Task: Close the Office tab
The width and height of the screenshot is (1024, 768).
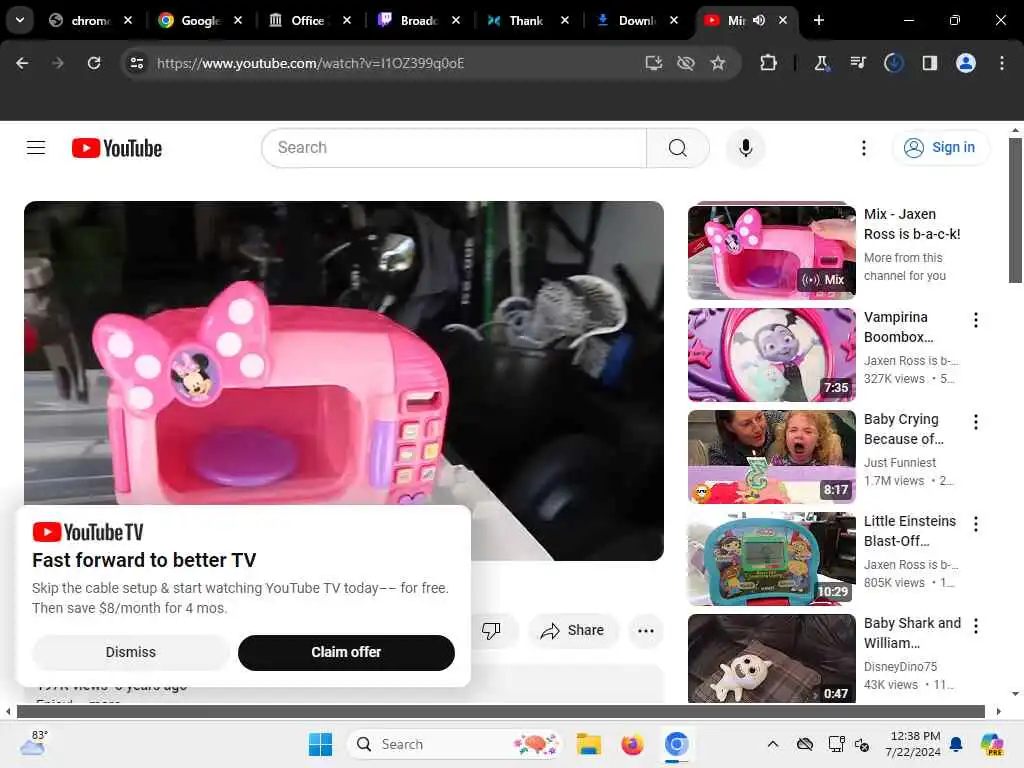Action: (x=347, y=20)
